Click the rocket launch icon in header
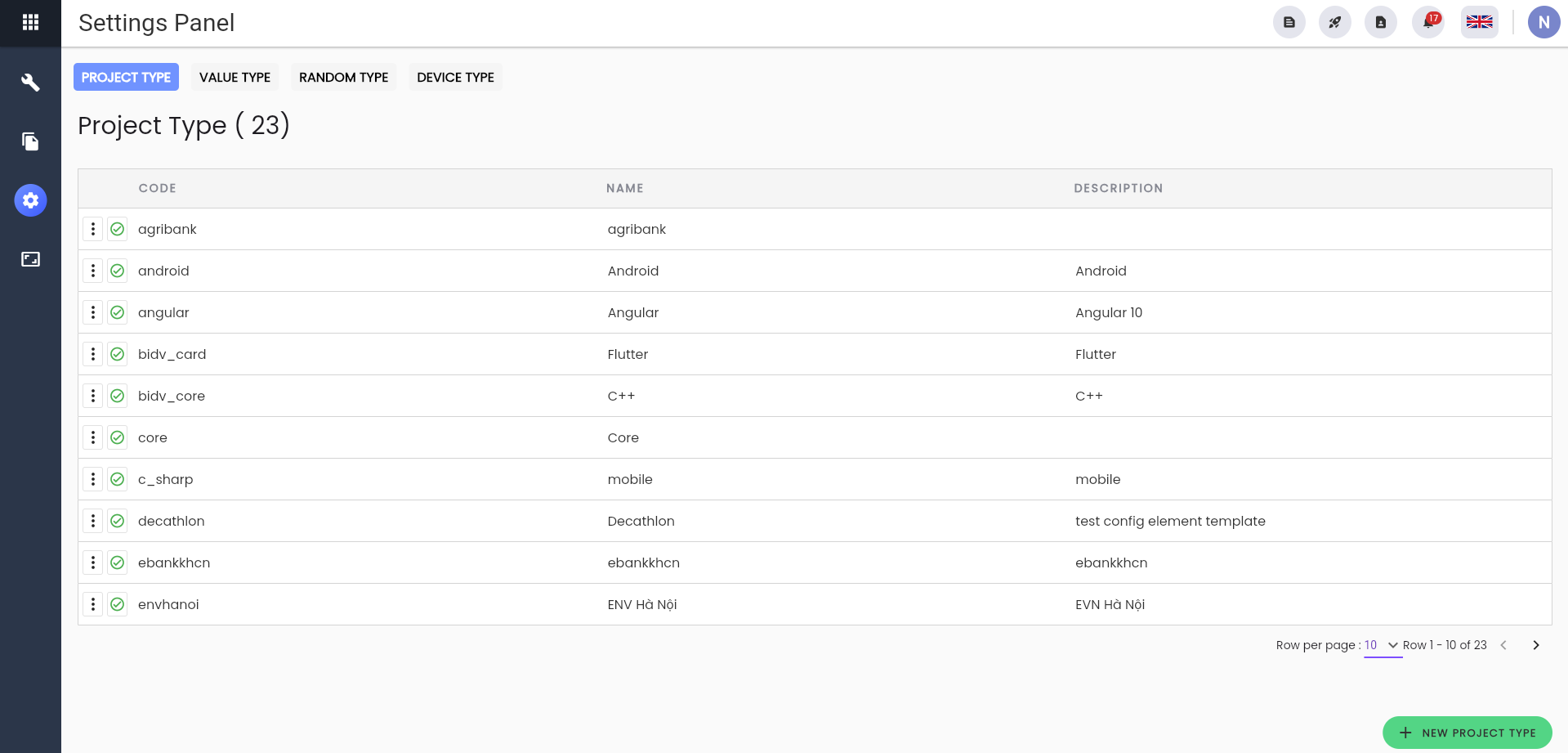This screenshot has width=1568, height=753. [1335, 22]
